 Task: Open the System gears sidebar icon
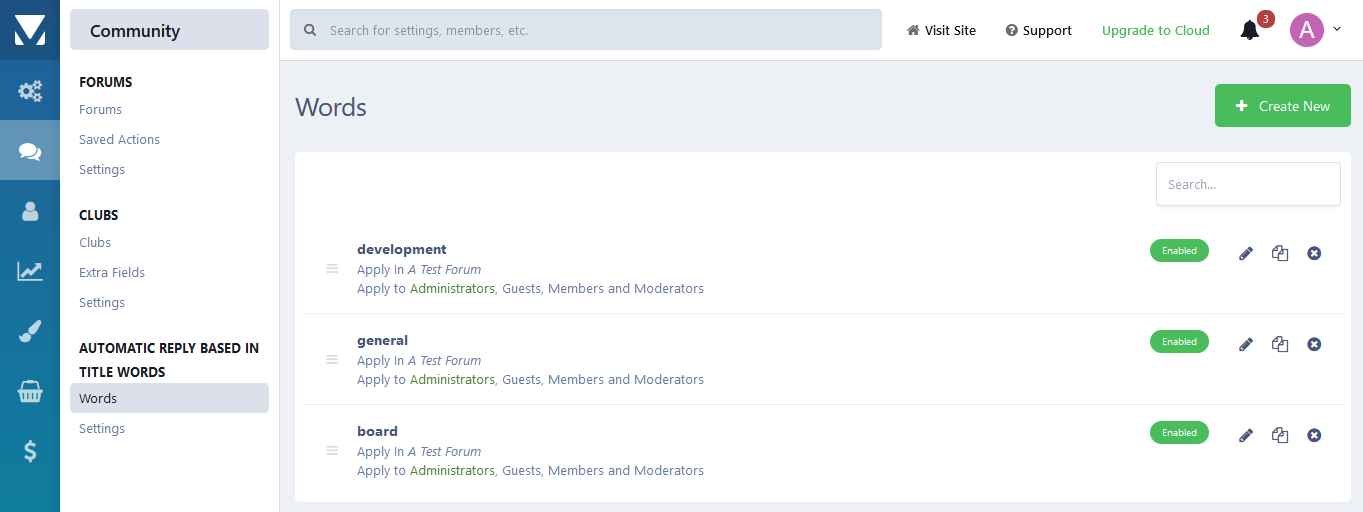point(30,92)
